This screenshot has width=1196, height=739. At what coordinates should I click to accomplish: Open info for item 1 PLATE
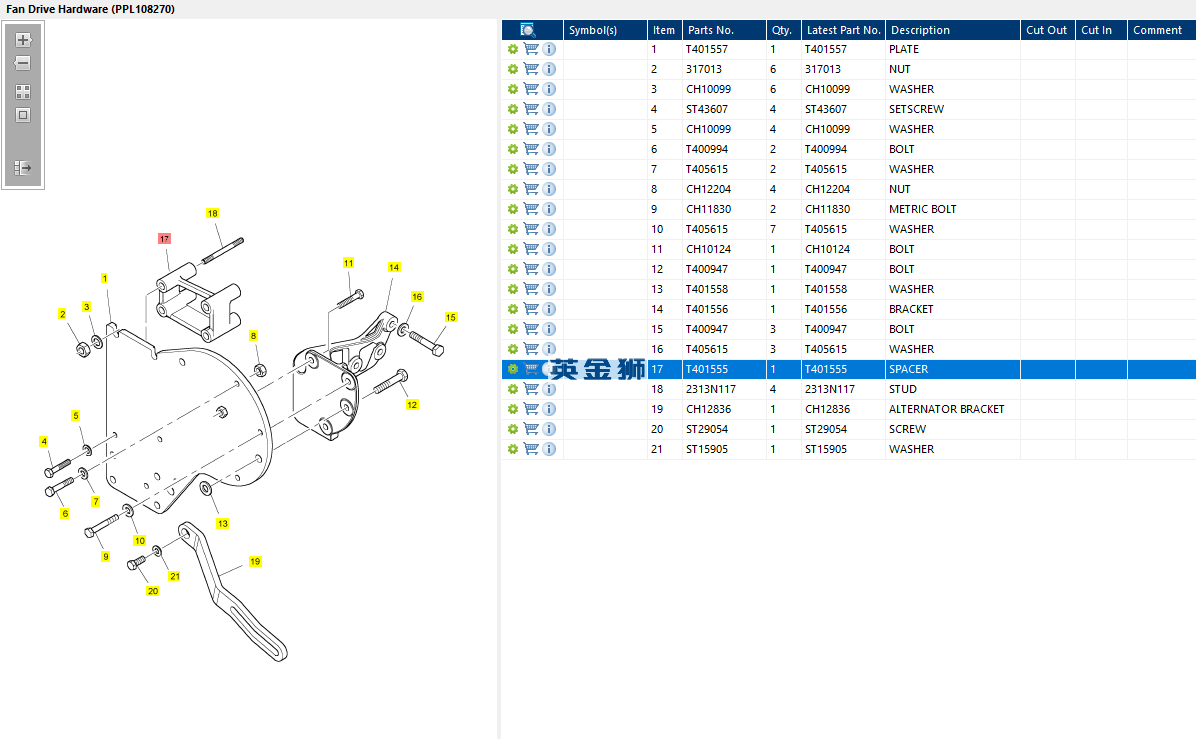coord(549,49)
